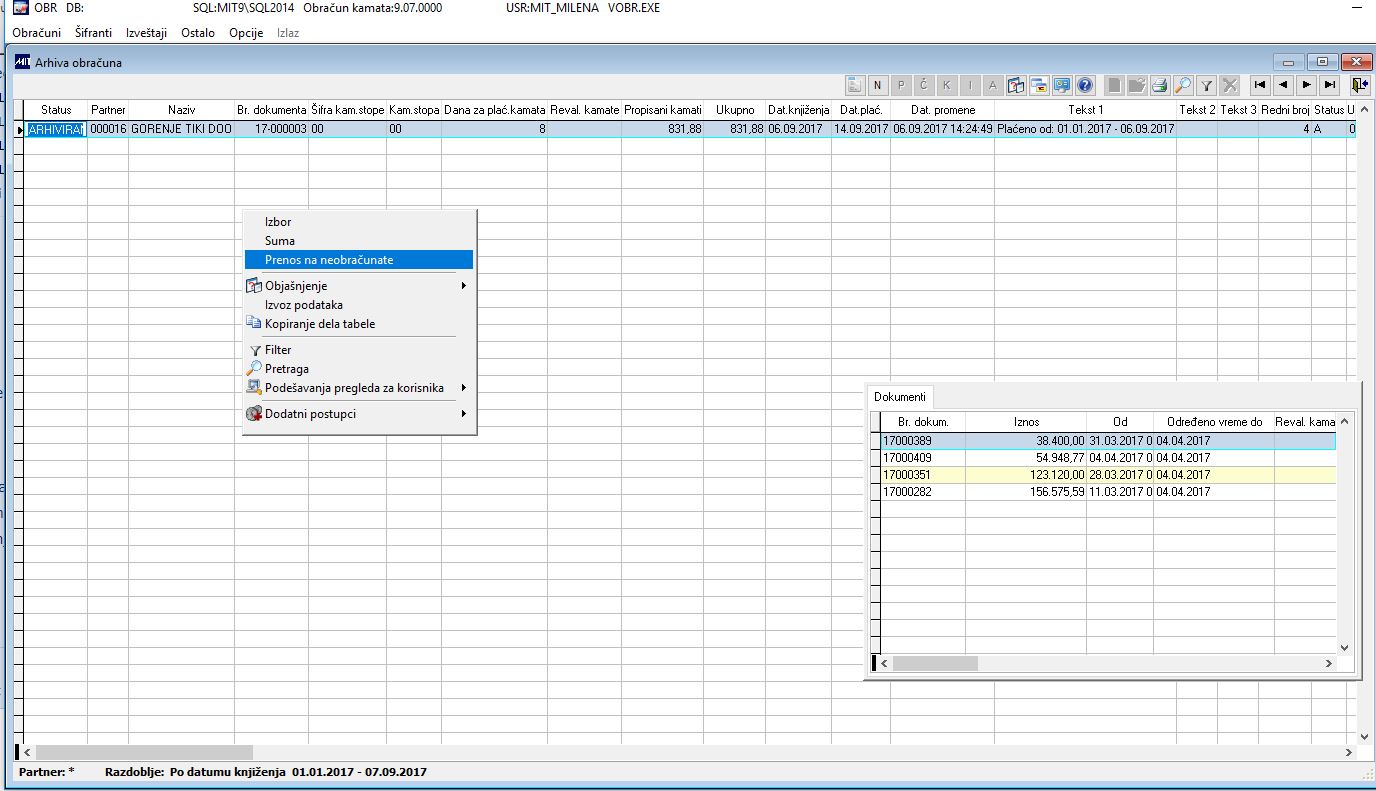Viewport: 1376px width, 791px height.
Task: Click the main grid horizontal scrollbar thumb
Action: 144,752
